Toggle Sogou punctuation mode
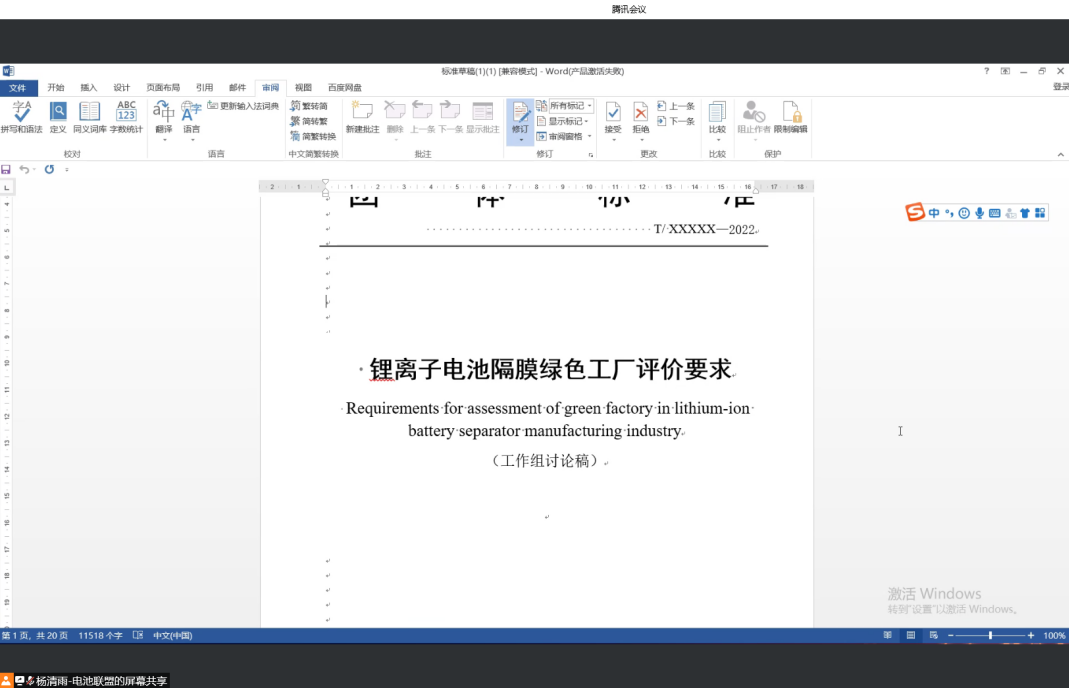The image size is (1069, 688). (949, 213)
